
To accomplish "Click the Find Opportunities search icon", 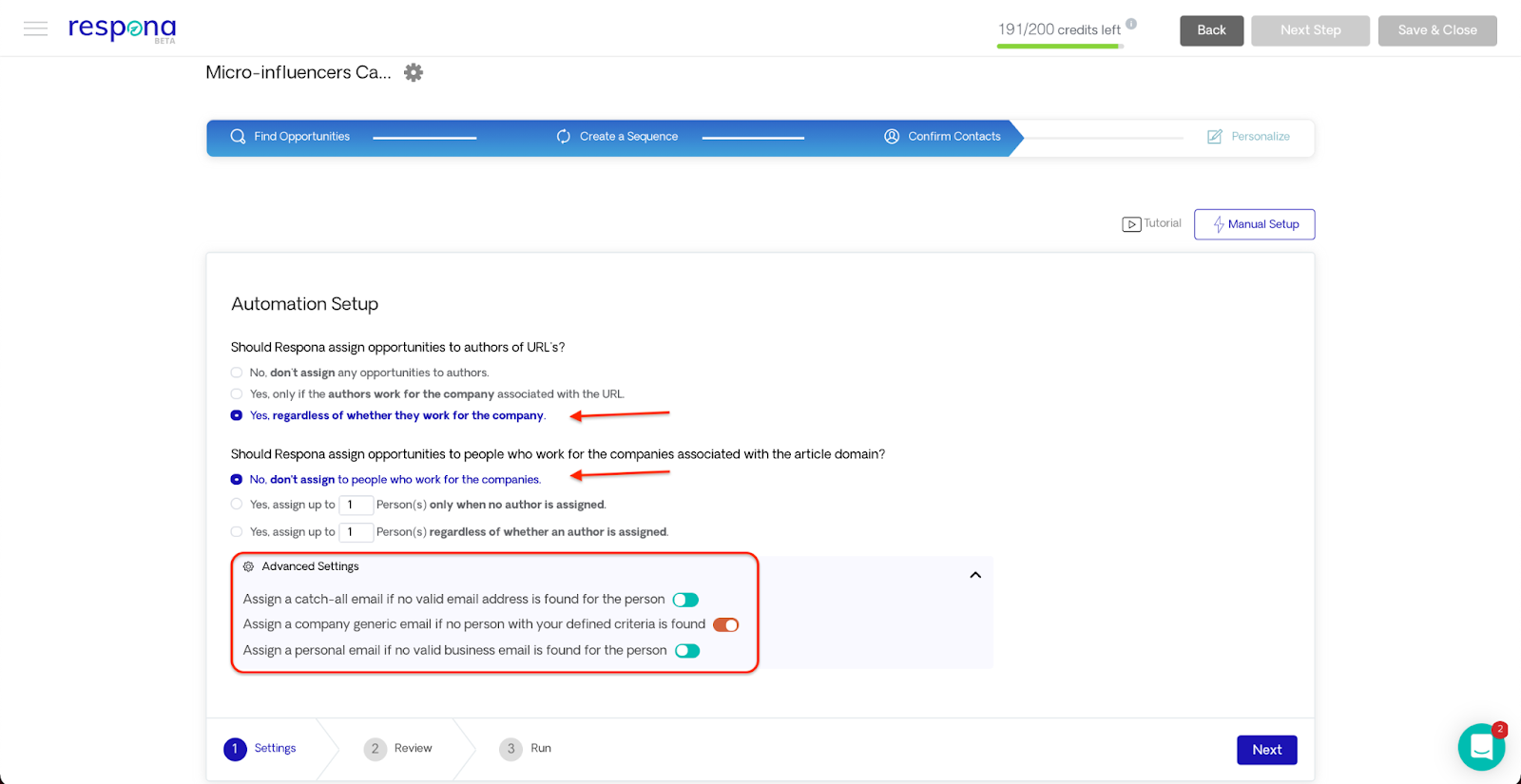I will 238,137.
